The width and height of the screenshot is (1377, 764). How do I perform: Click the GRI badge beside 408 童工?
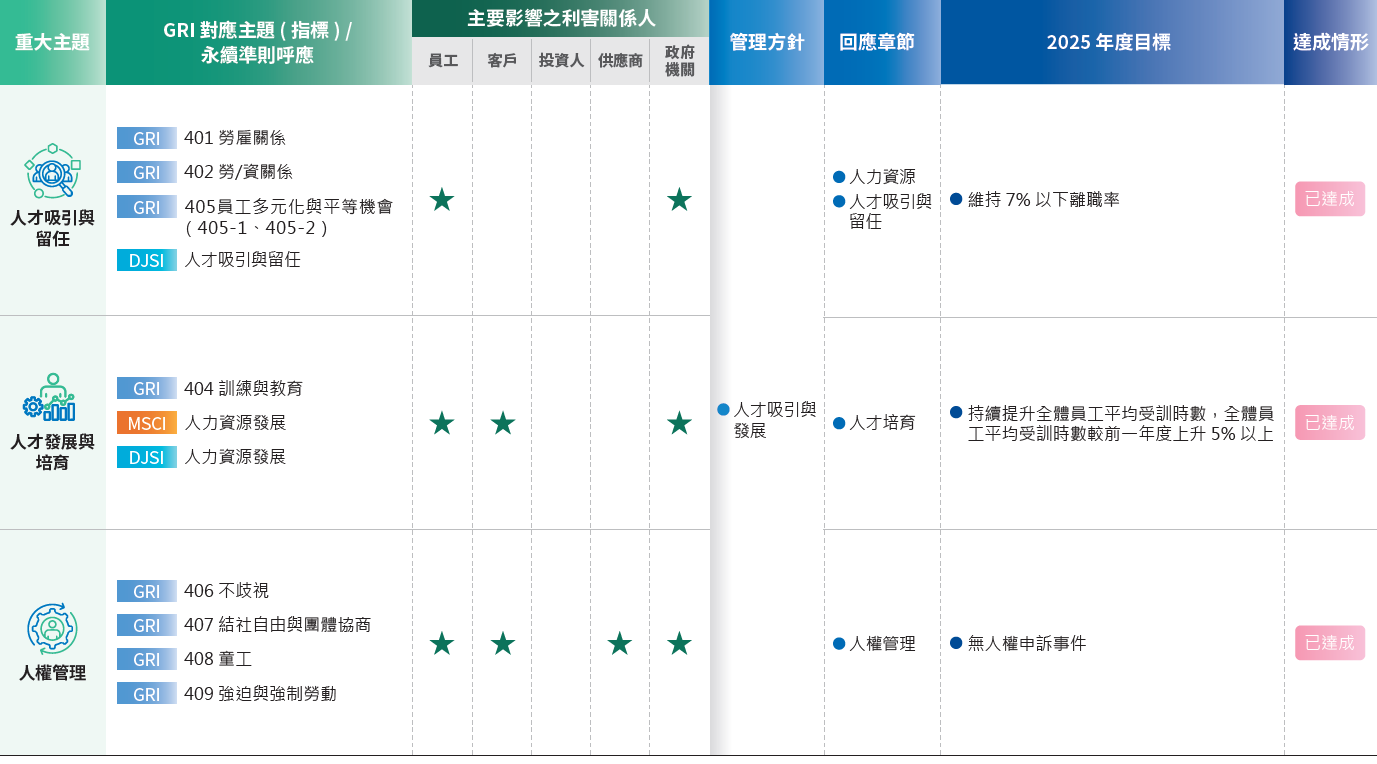coord(147,659)
